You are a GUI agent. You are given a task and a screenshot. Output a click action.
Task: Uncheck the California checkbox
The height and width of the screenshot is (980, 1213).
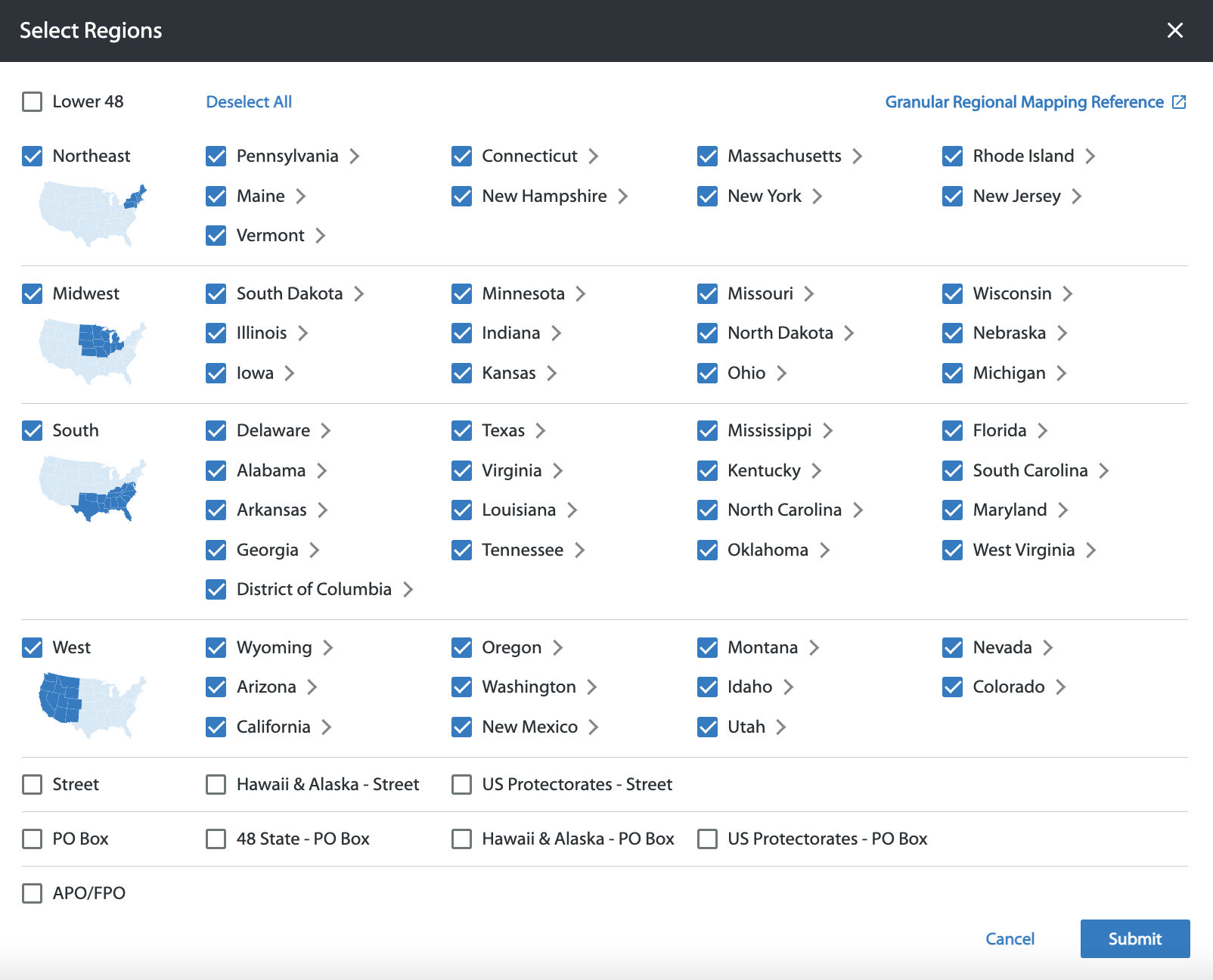[216, 727]
